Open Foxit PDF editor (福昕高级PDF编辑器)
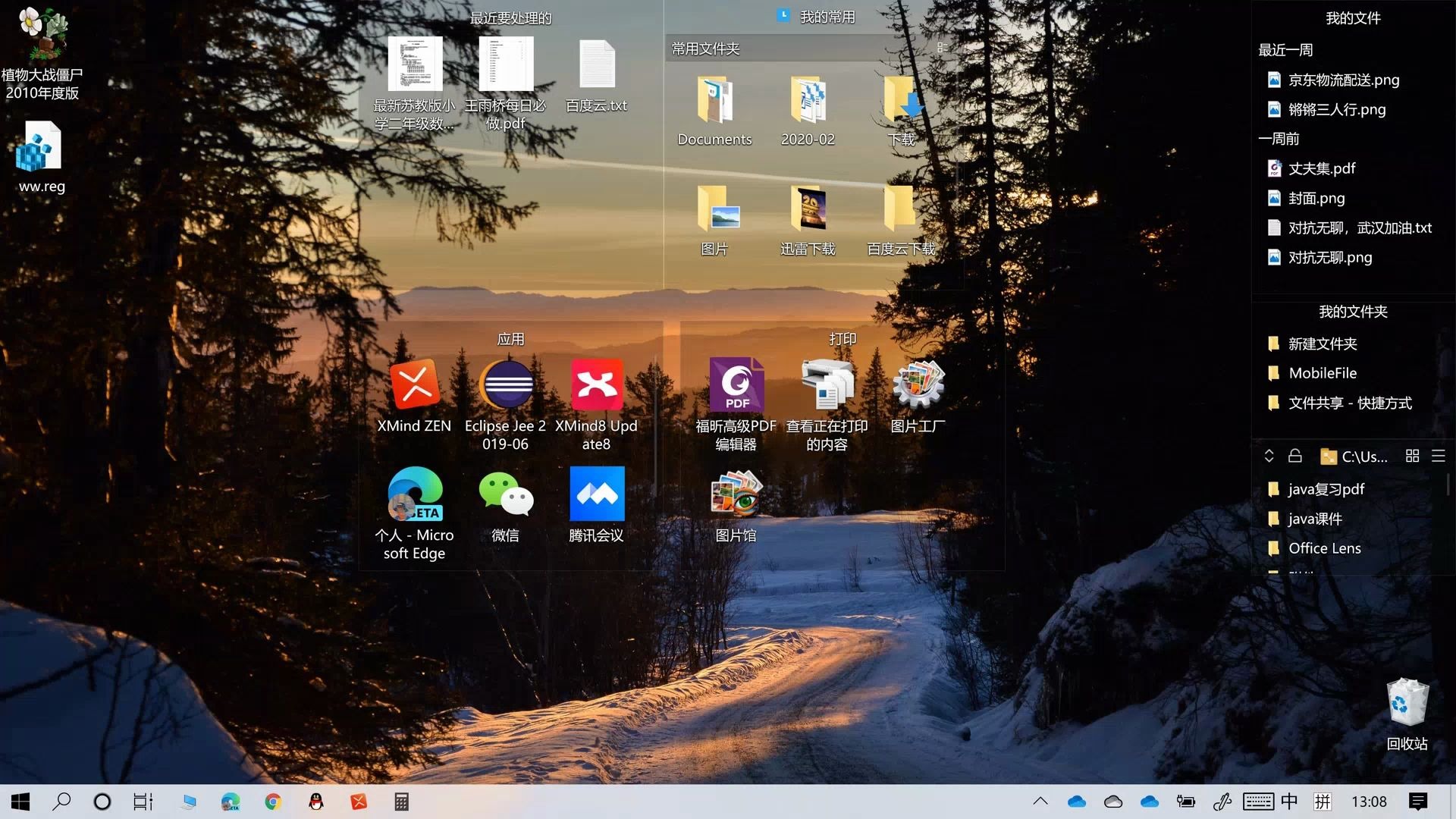The height and width of the screenshot is (819, 1456). tap(736, 385)
